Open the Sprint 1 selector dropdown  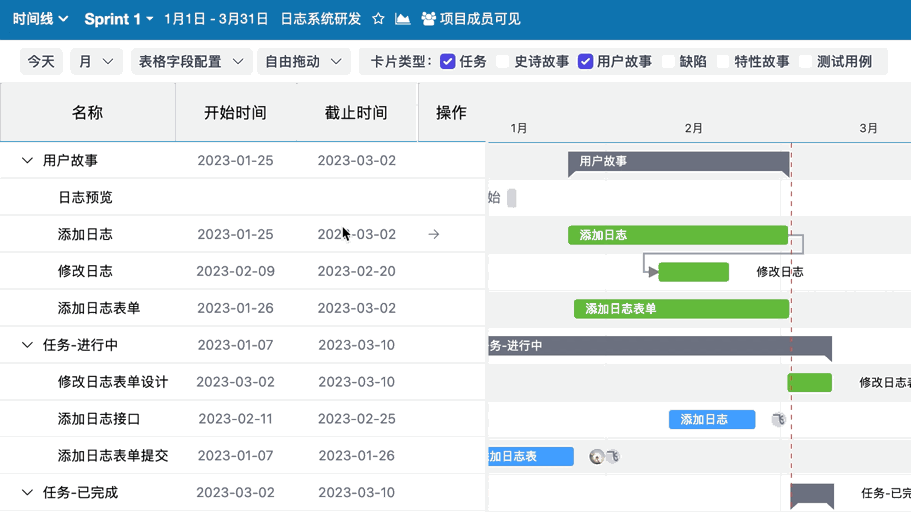(x=119, y=19)
